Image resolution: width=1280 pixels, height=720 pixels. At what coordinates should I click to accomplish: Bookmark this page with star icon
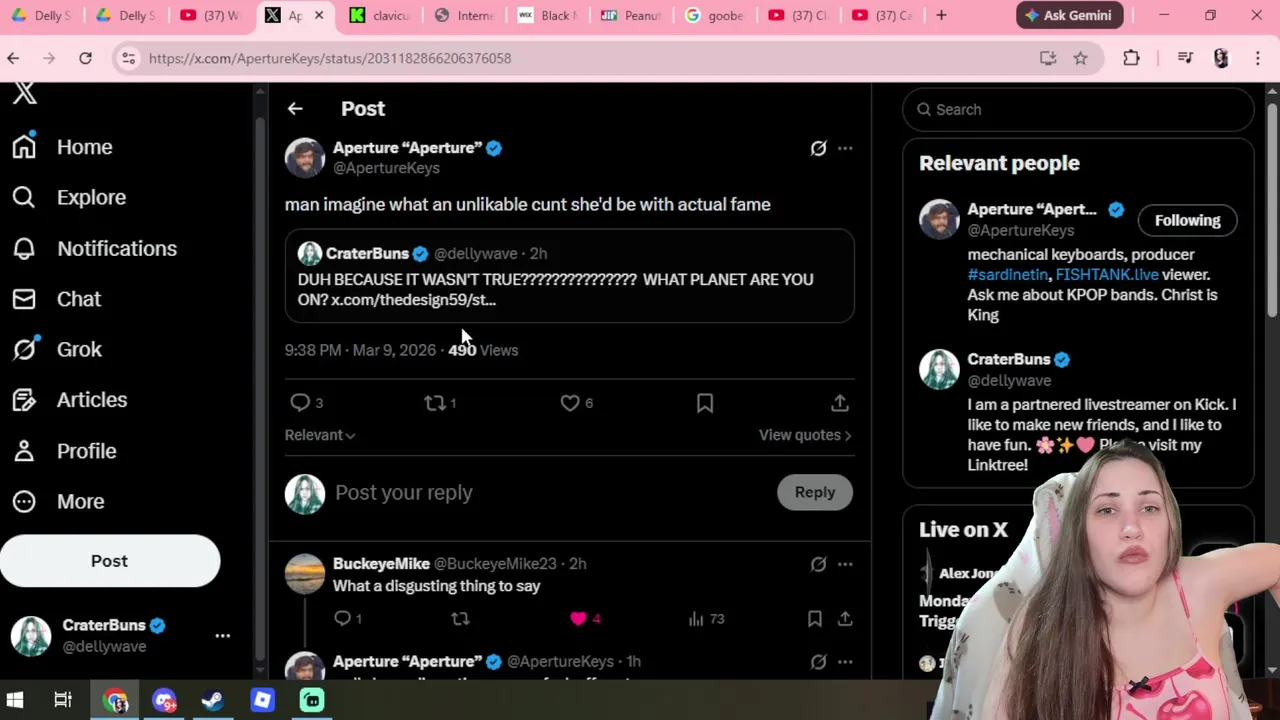(1080, 58)
